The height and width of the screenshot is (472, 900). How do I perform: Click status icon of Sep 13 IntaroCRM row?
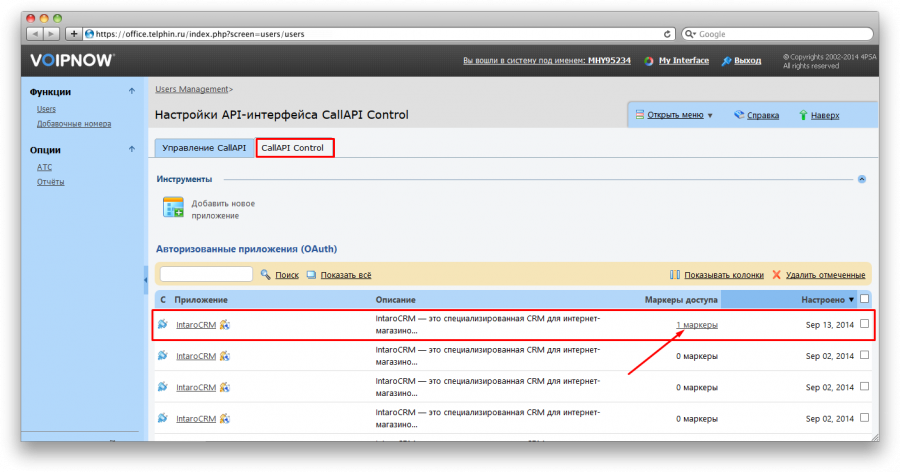(163, 324)
